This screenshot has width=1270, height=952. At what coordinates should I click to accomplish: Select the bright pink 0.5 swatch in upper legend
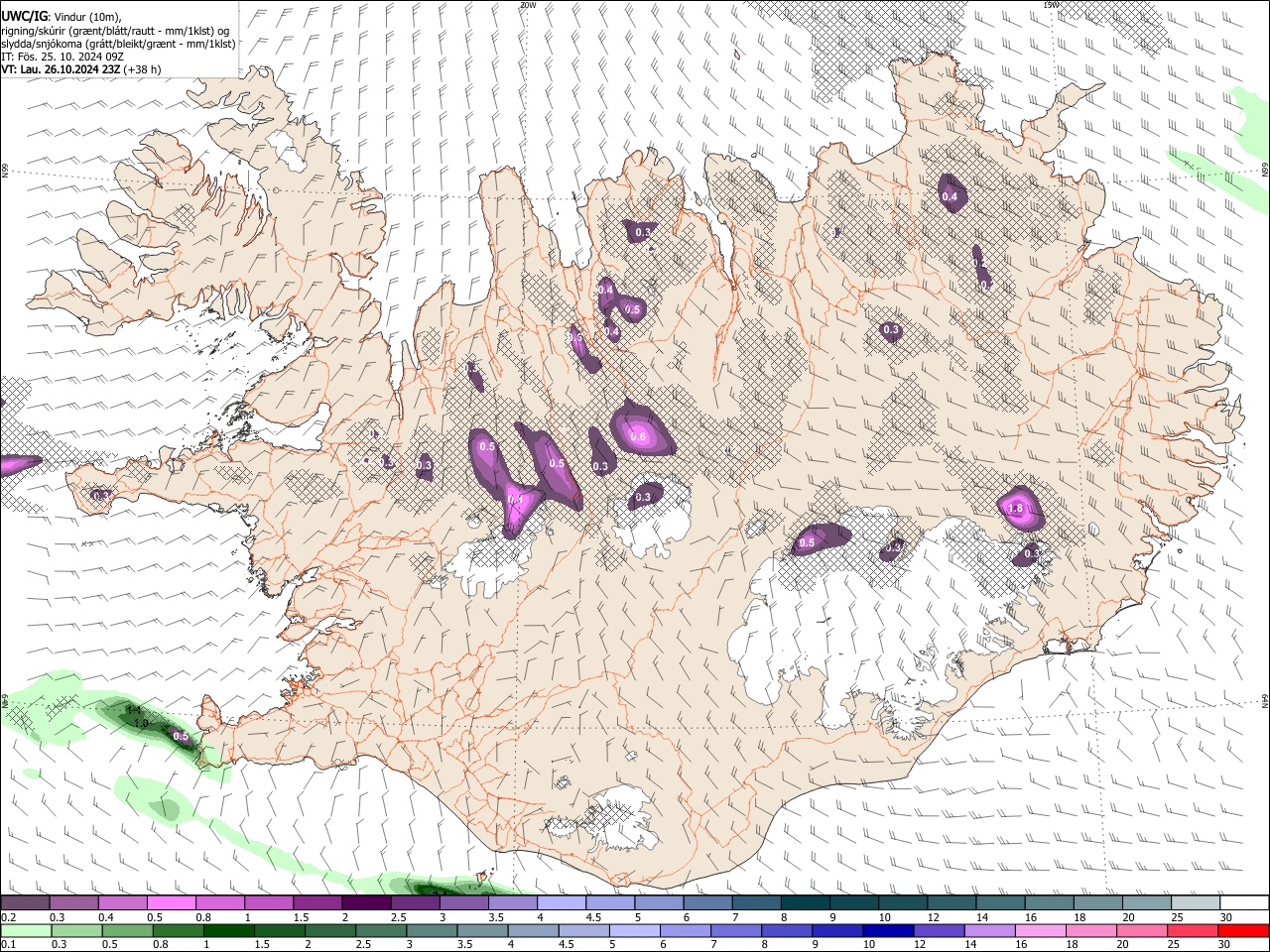[x=171, y=903]
